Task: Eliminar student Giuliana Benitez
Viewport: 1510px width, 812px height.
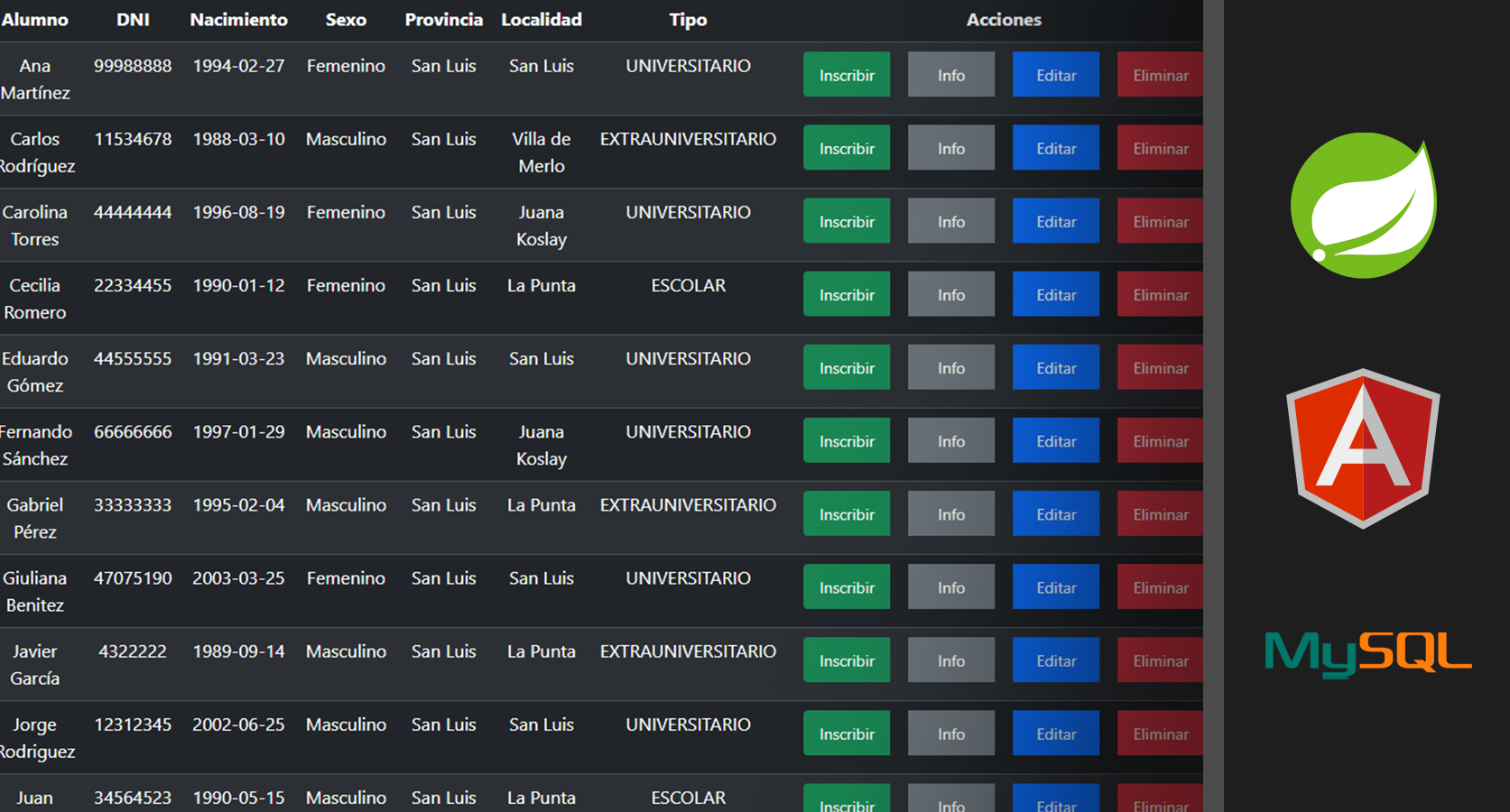Action: point(1160,586)
